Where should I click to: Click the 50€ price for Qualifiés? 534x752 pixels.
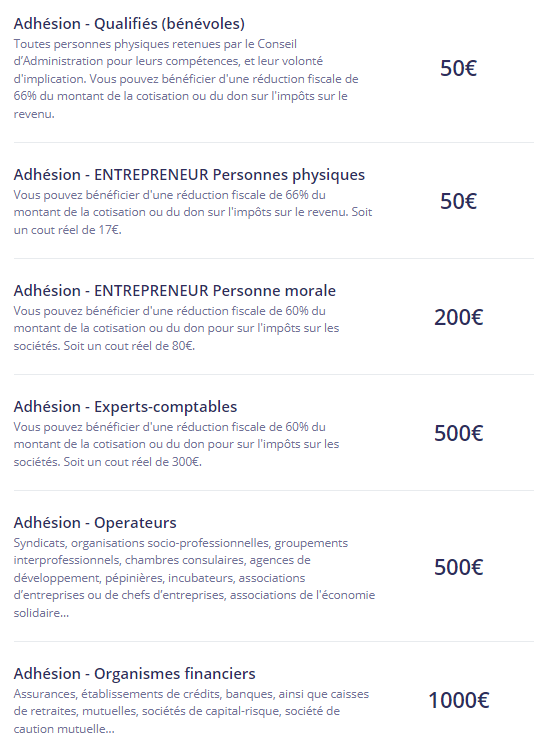(458, 68)
